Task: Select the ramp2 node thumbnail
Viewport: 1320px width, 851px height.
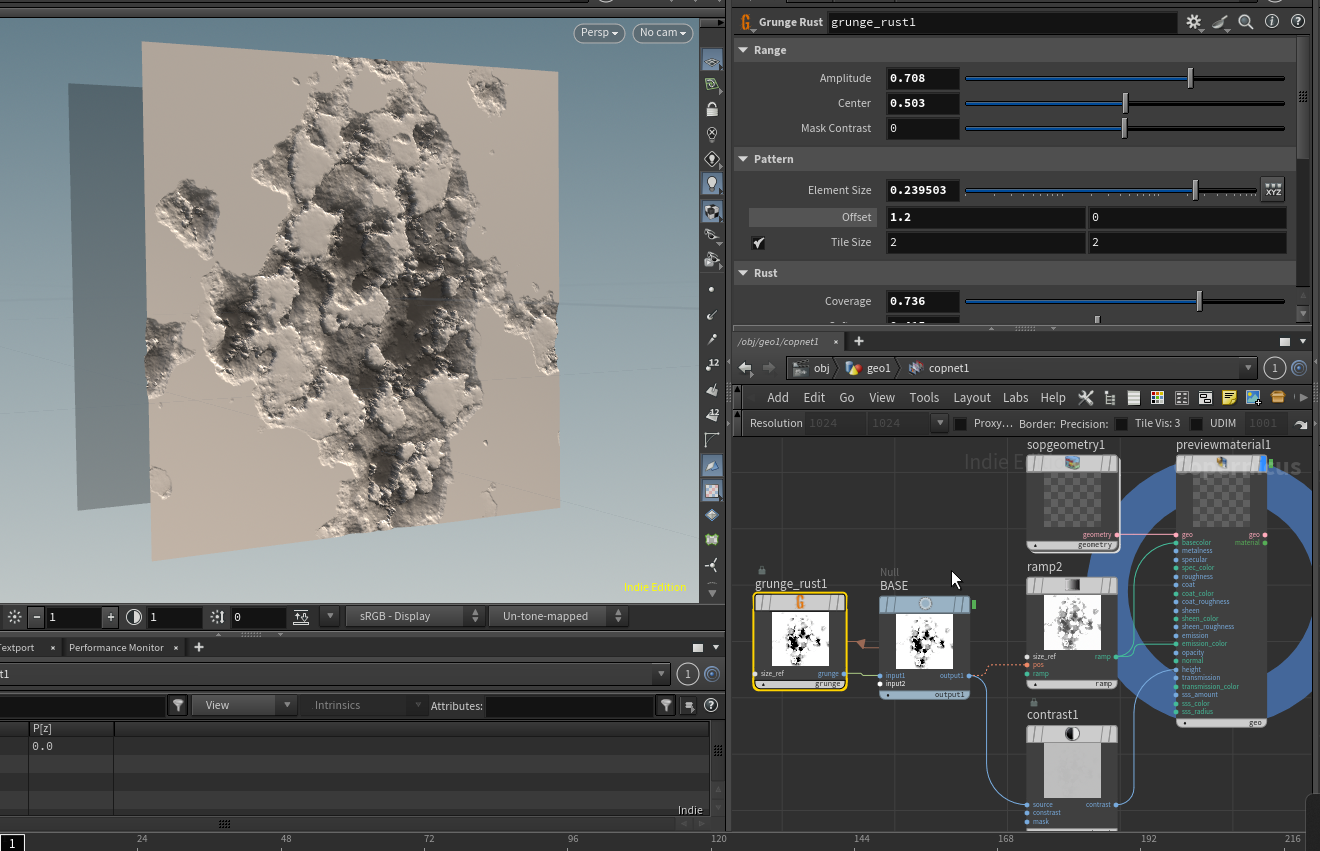Action: tap(1072, 622)
